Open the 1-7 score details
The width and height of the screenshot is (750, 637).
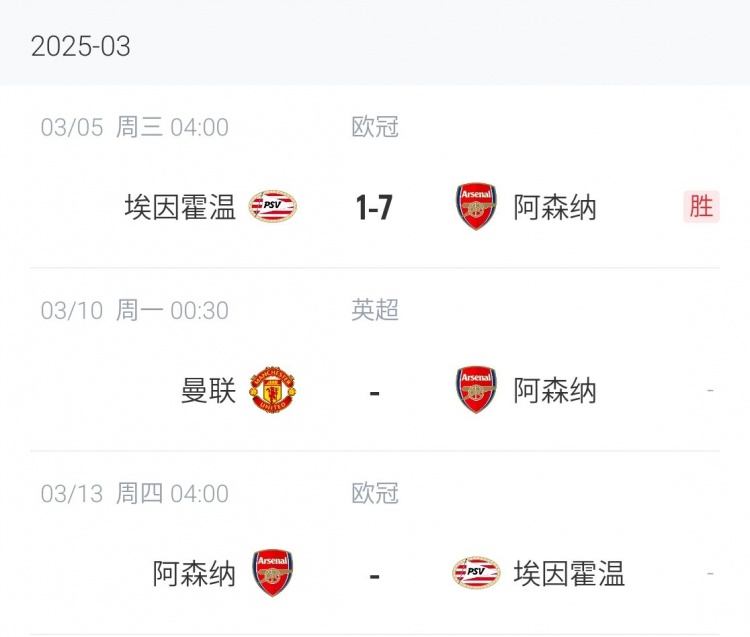(374, 207)
